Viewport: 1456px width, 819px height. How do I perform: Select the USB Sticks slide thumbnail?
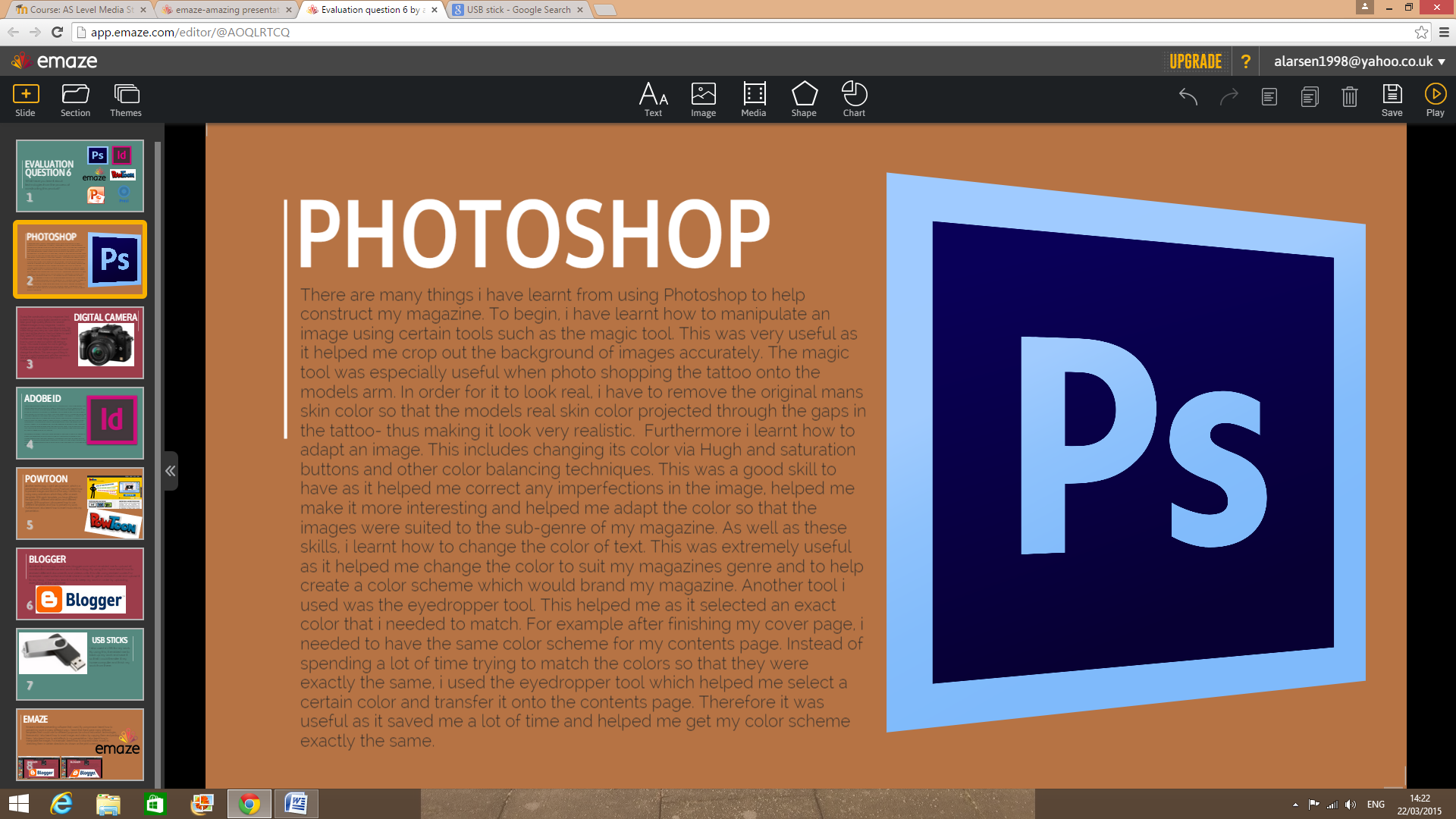coord(80,664)
